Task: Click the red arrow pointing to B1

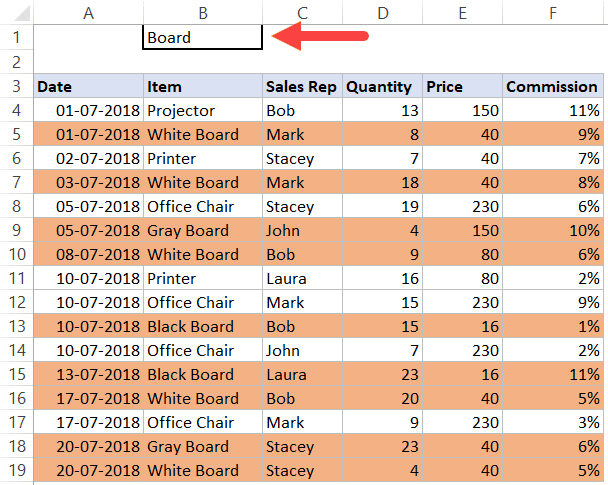Action: [320, 36]
